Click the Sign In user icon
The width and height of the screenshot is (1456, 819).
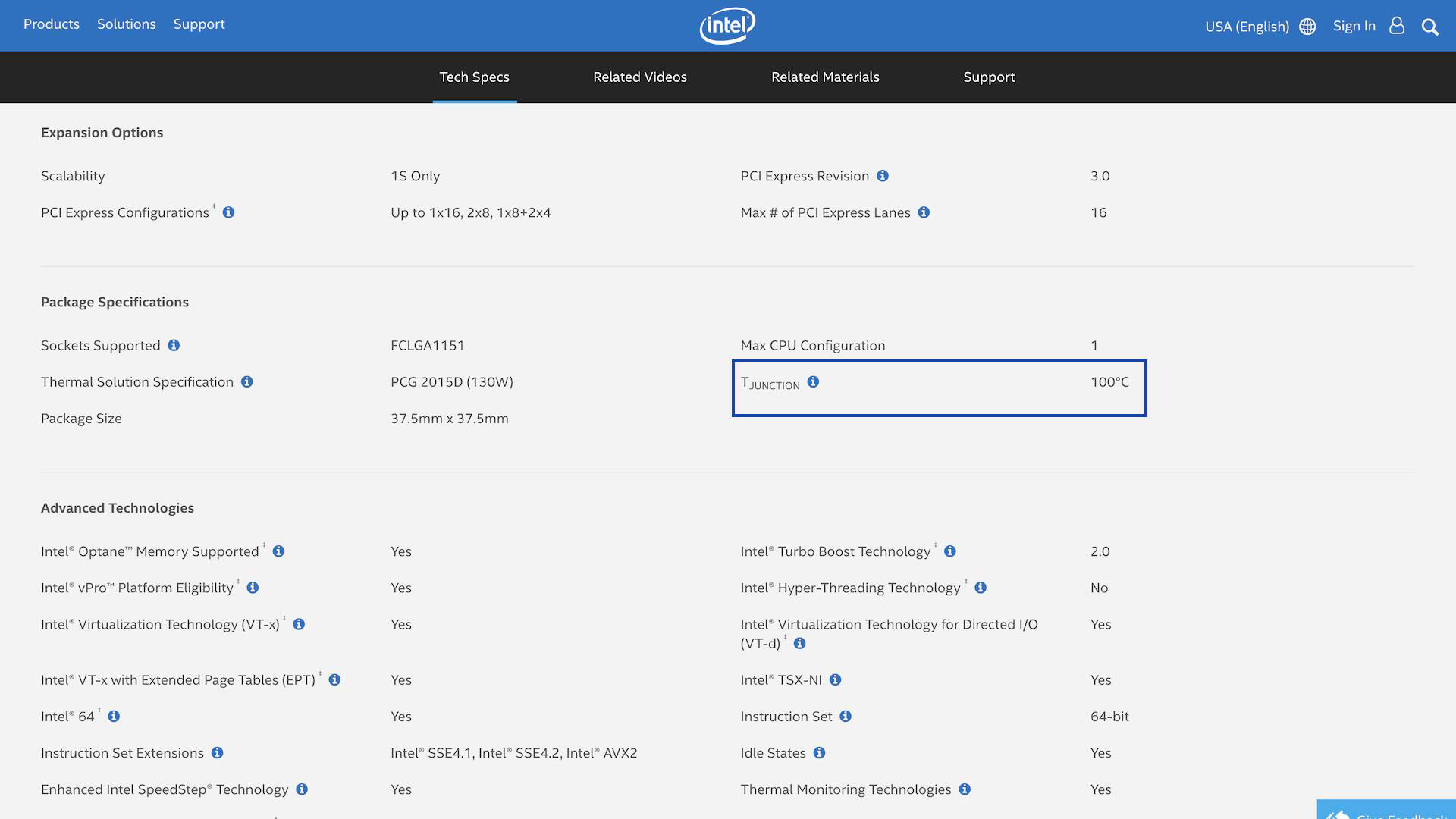point(1396,26)
